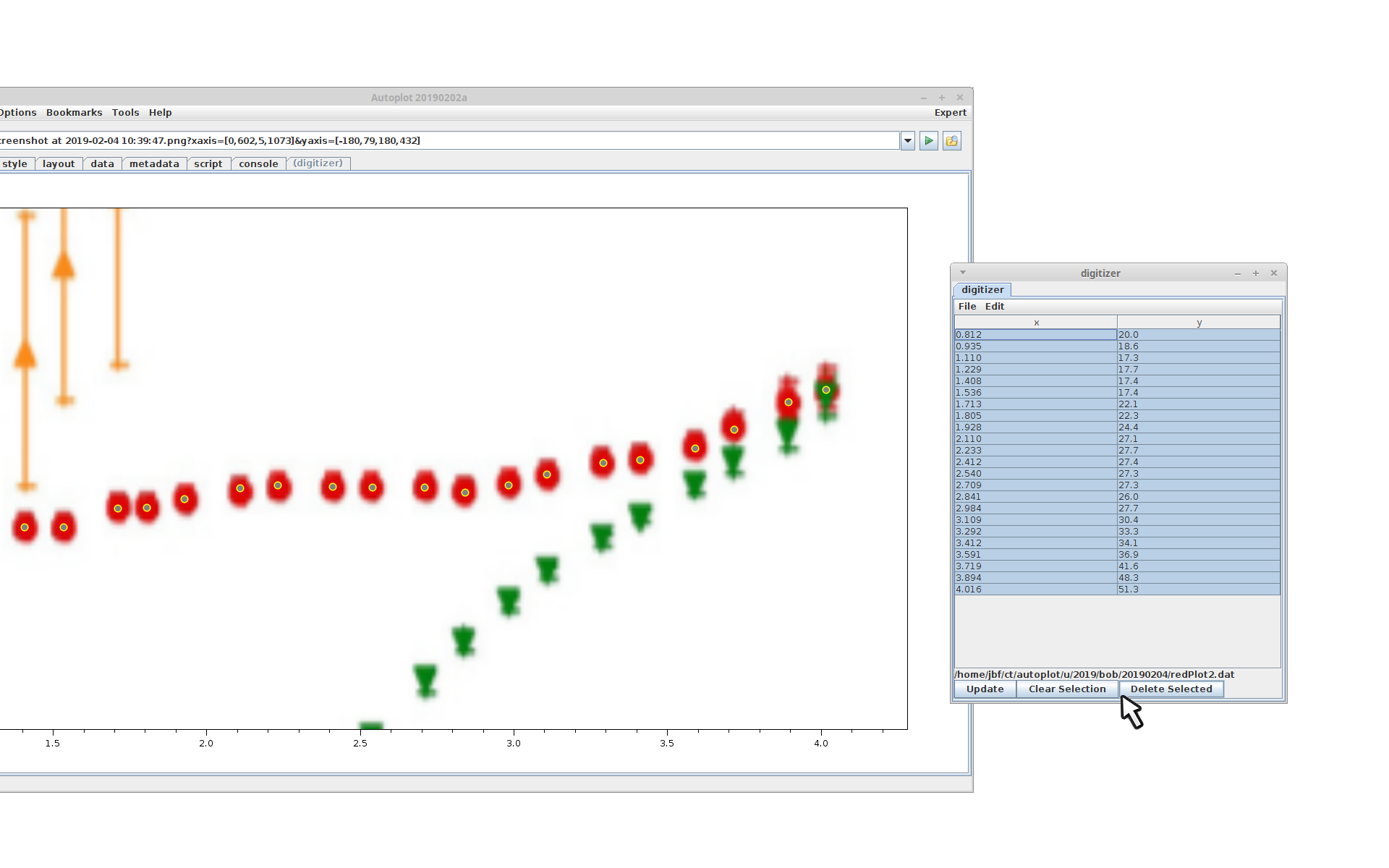Select the table cell 3.719
This screenshot has width=1389, height=868.
pyautogui.click(x=1036, y=566)
